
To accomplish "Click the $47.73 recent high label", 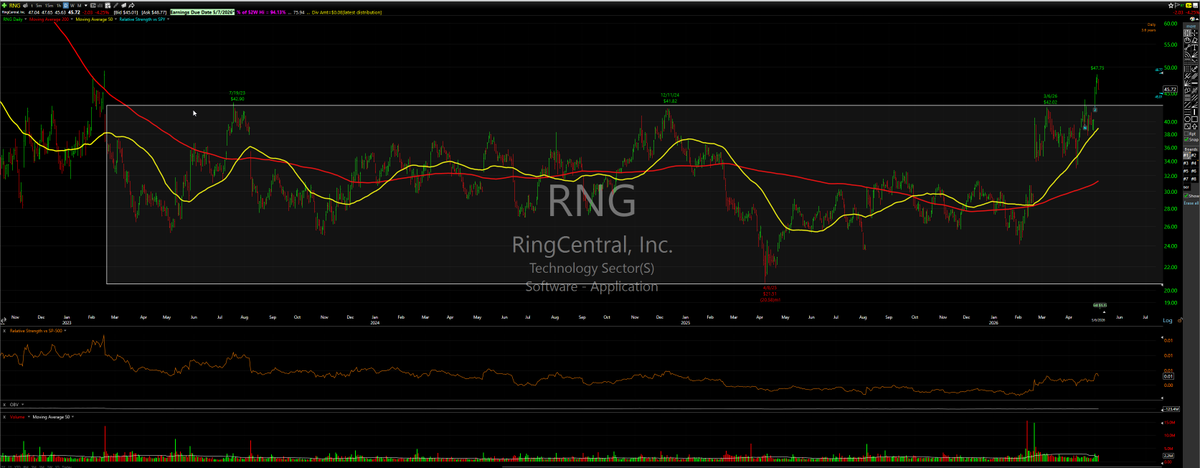I will coord(1097,67).
